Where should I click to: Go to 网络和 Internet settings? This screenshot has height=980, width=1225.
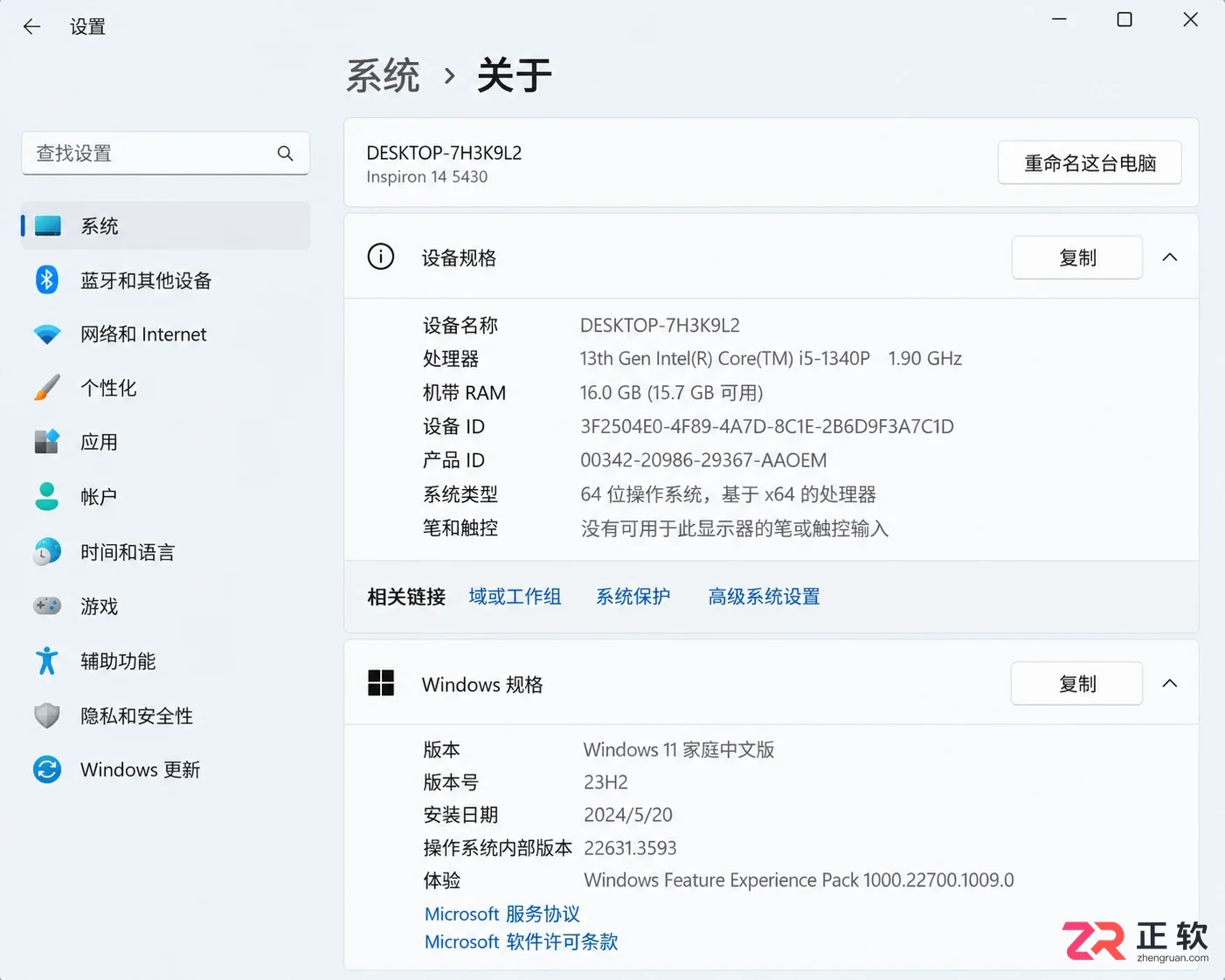166,335
